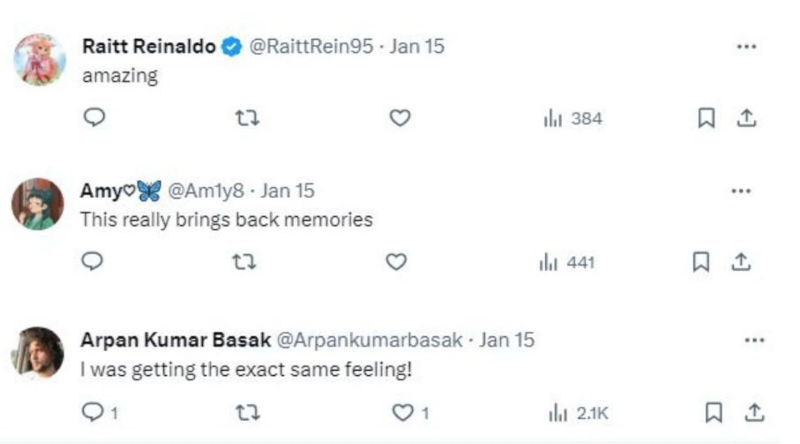This screenshot has height=444, width=800.
Task: Like Amy's "brings back memories" tweet
Action: [x=396, y=262]
